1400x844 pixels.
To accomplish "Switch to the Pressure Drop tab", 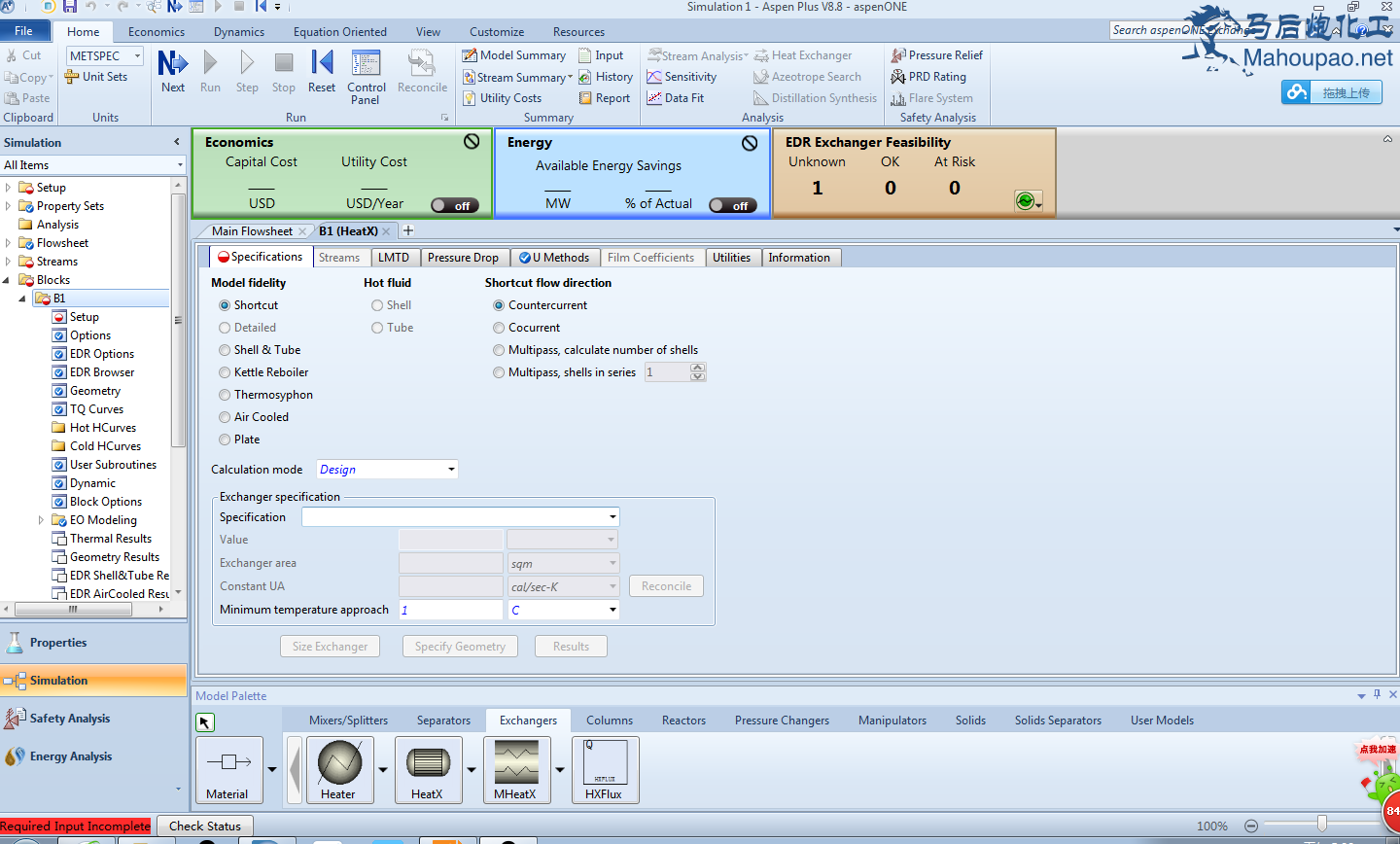I will (463, 258).
